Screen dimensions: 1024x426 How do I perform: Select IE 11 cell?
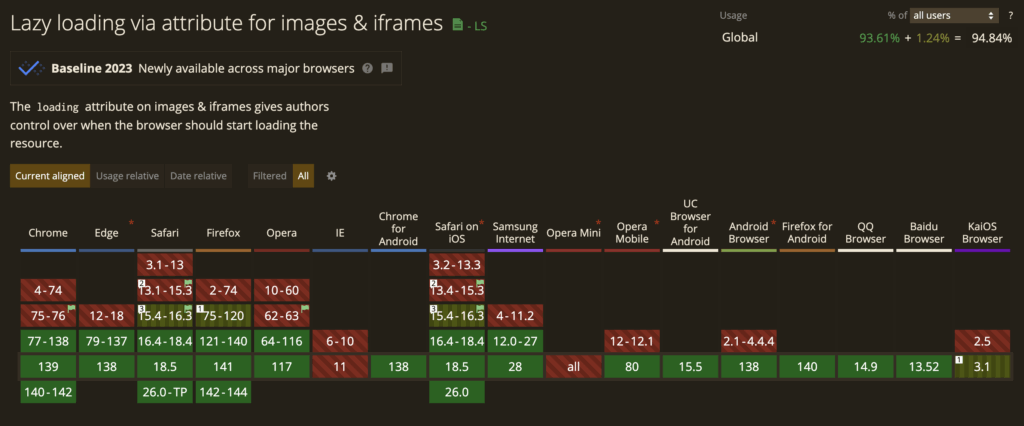click(340, 367)
